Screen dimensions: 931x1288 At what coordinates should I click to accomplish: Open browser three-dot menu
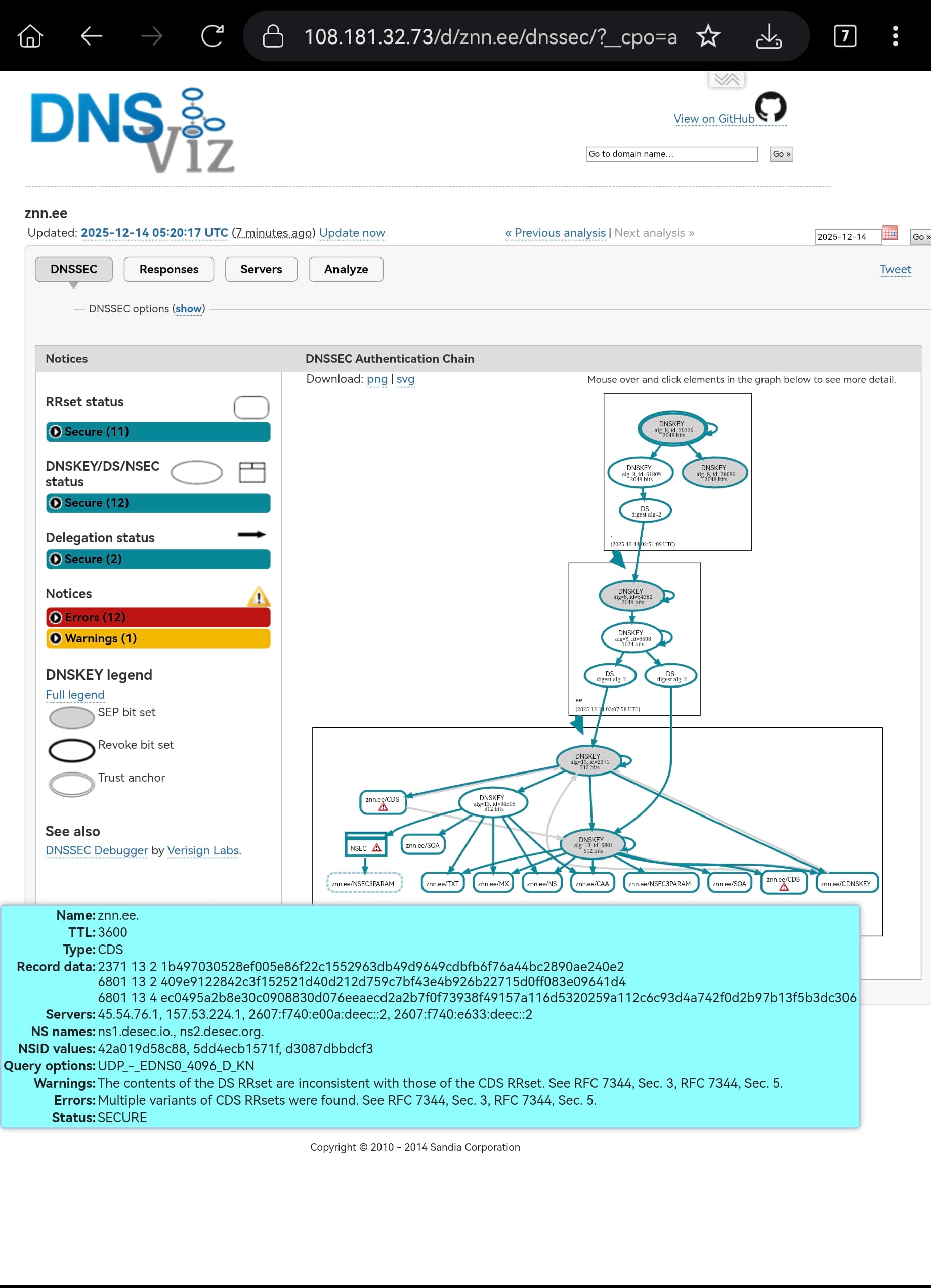[895, 36]
